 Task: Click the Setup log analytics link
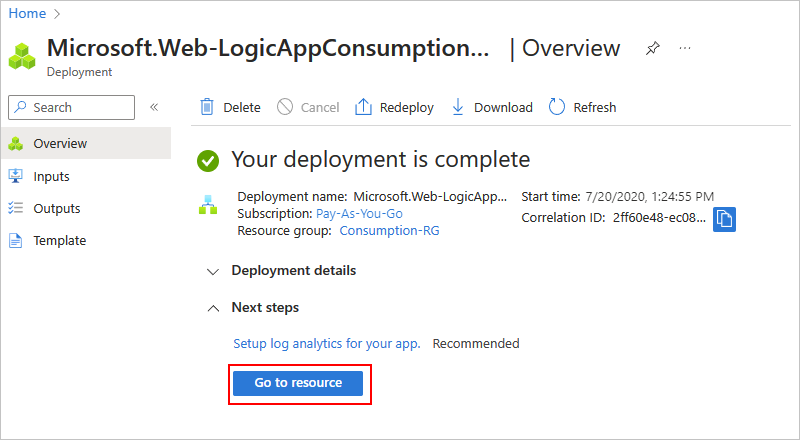326,343
